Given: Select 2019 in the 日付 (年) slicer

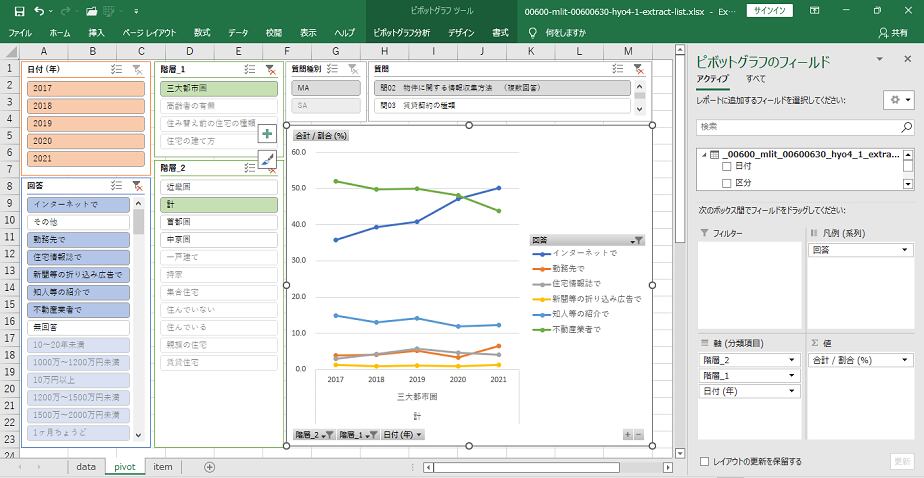Looking at the screenshot, I should pos(85,123).
